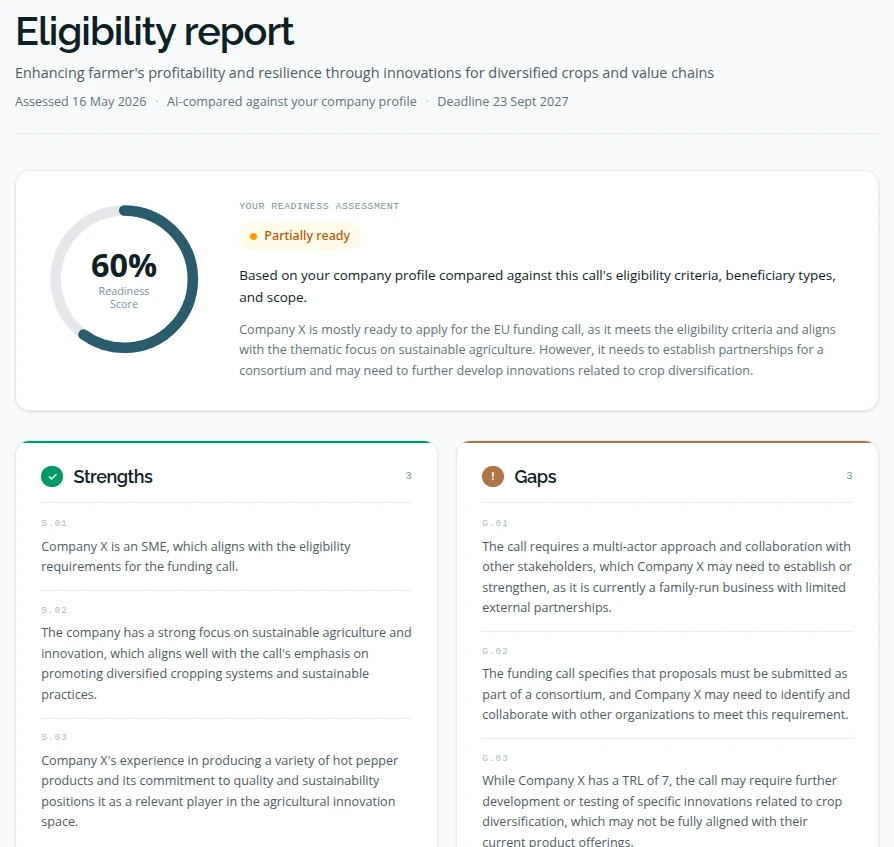Image resolution: width=894 pixels, height=847 pixels.
Task: Open strength item S.01 about SME eligibility
Action: [x=226, y=547]
